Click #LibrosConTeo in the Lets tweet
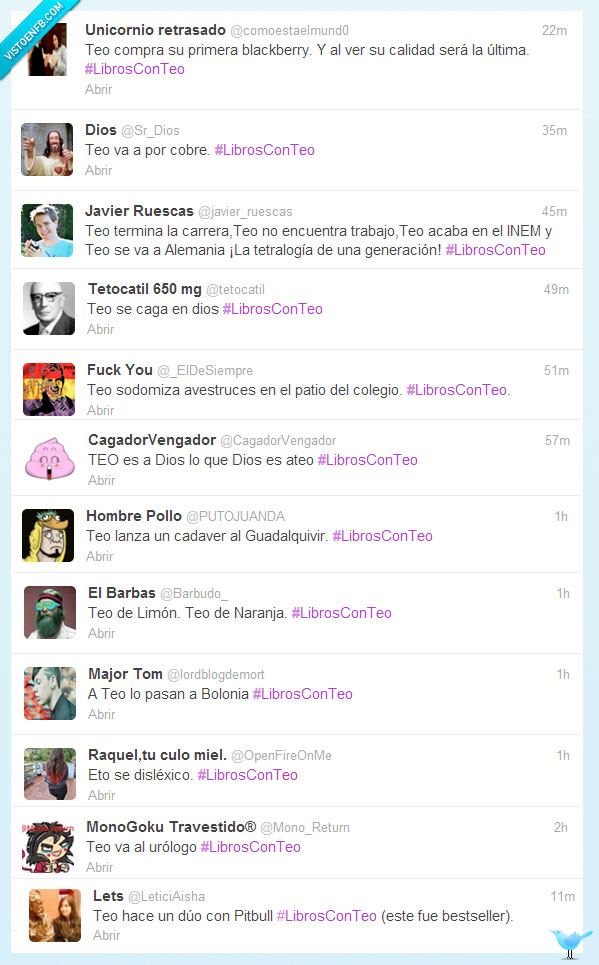The height and width of the screenshot is (965, 599). pyautogui.click(x=326, y=916)
